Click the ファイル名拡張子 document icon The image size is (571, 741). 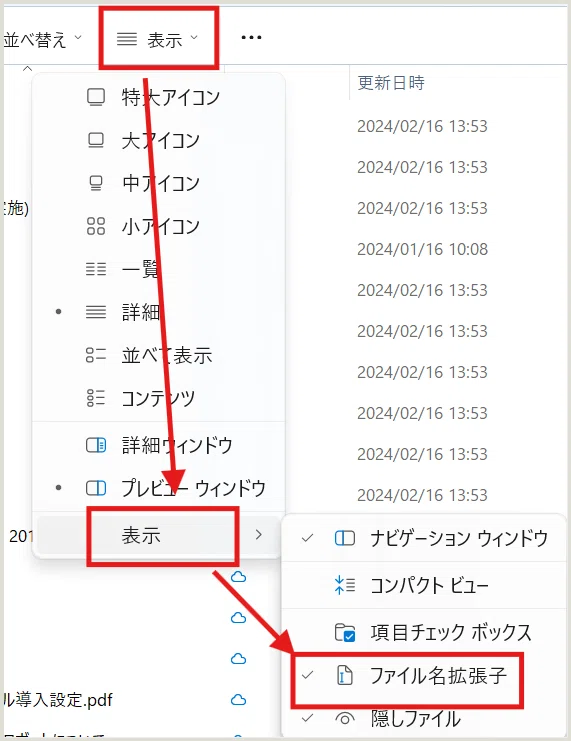coord(345,675)
